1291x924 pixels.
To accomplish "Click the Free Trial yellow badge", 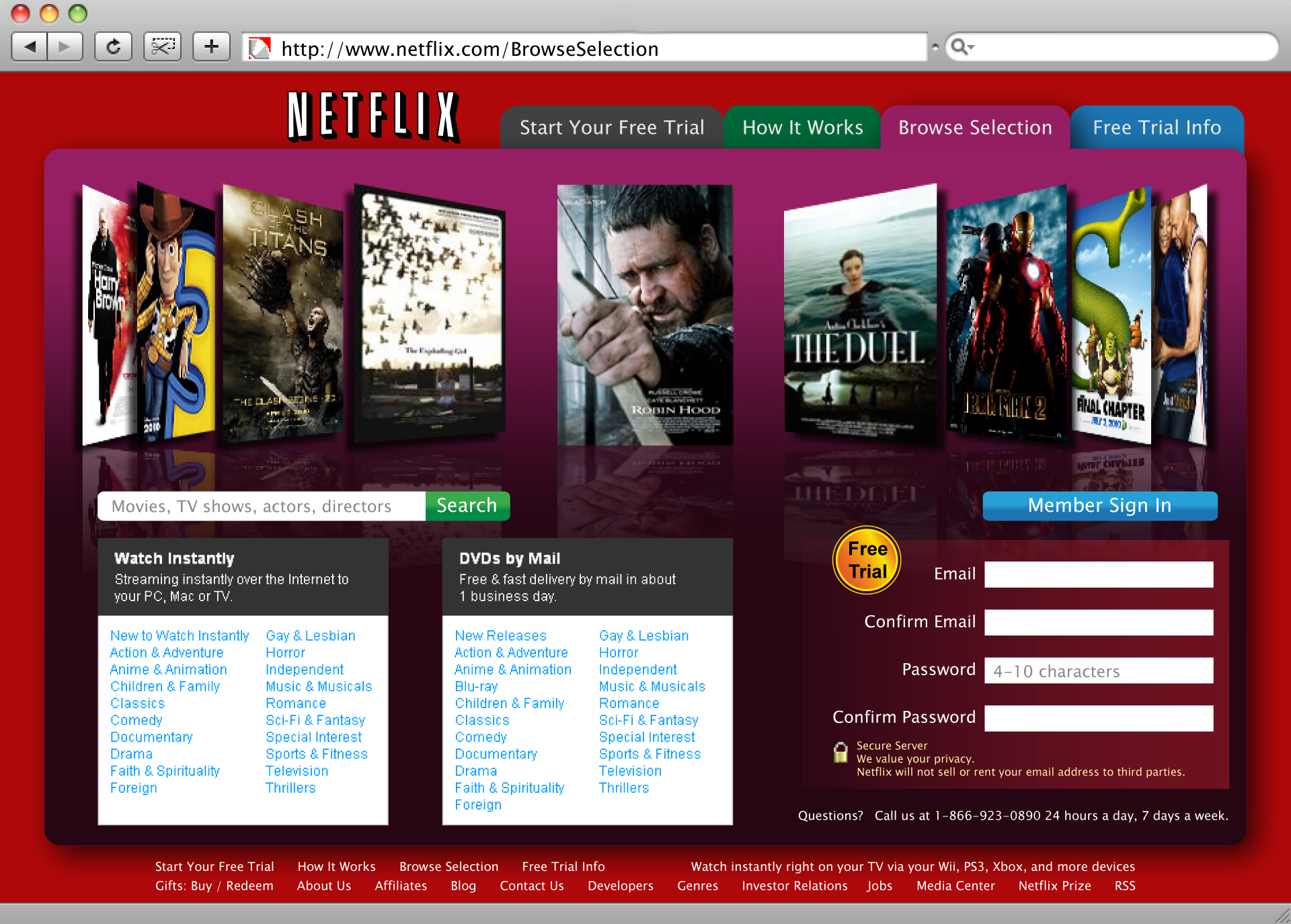I will click(867, 560).
